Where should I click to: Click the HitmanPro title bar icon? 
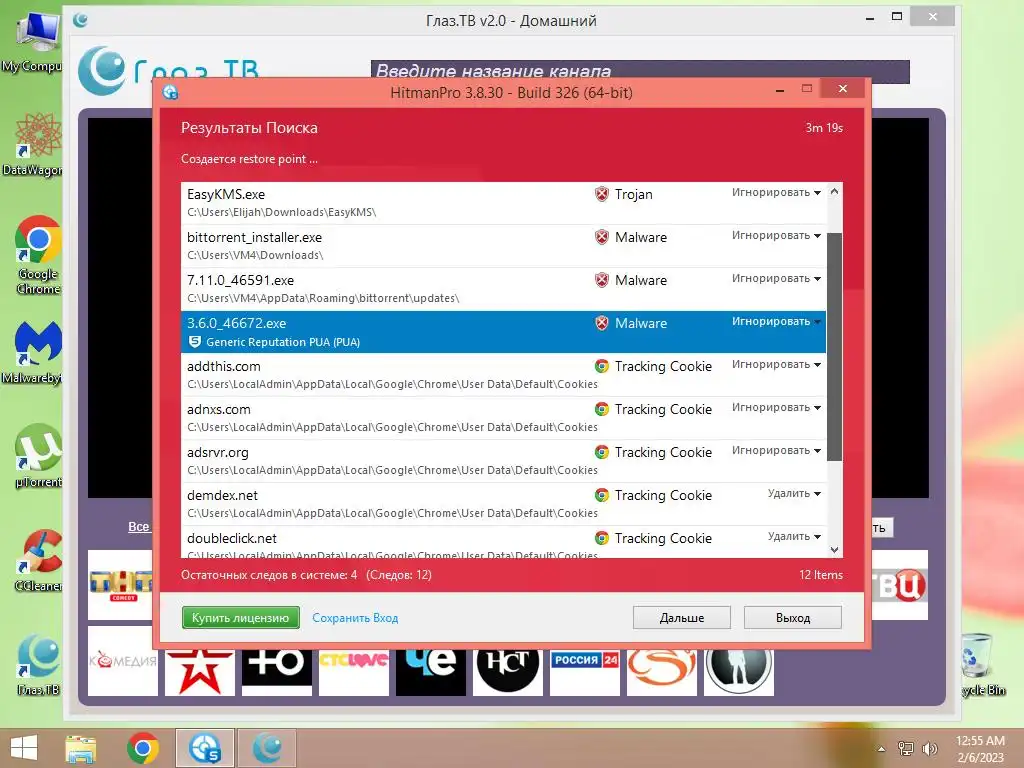[170, 93]
